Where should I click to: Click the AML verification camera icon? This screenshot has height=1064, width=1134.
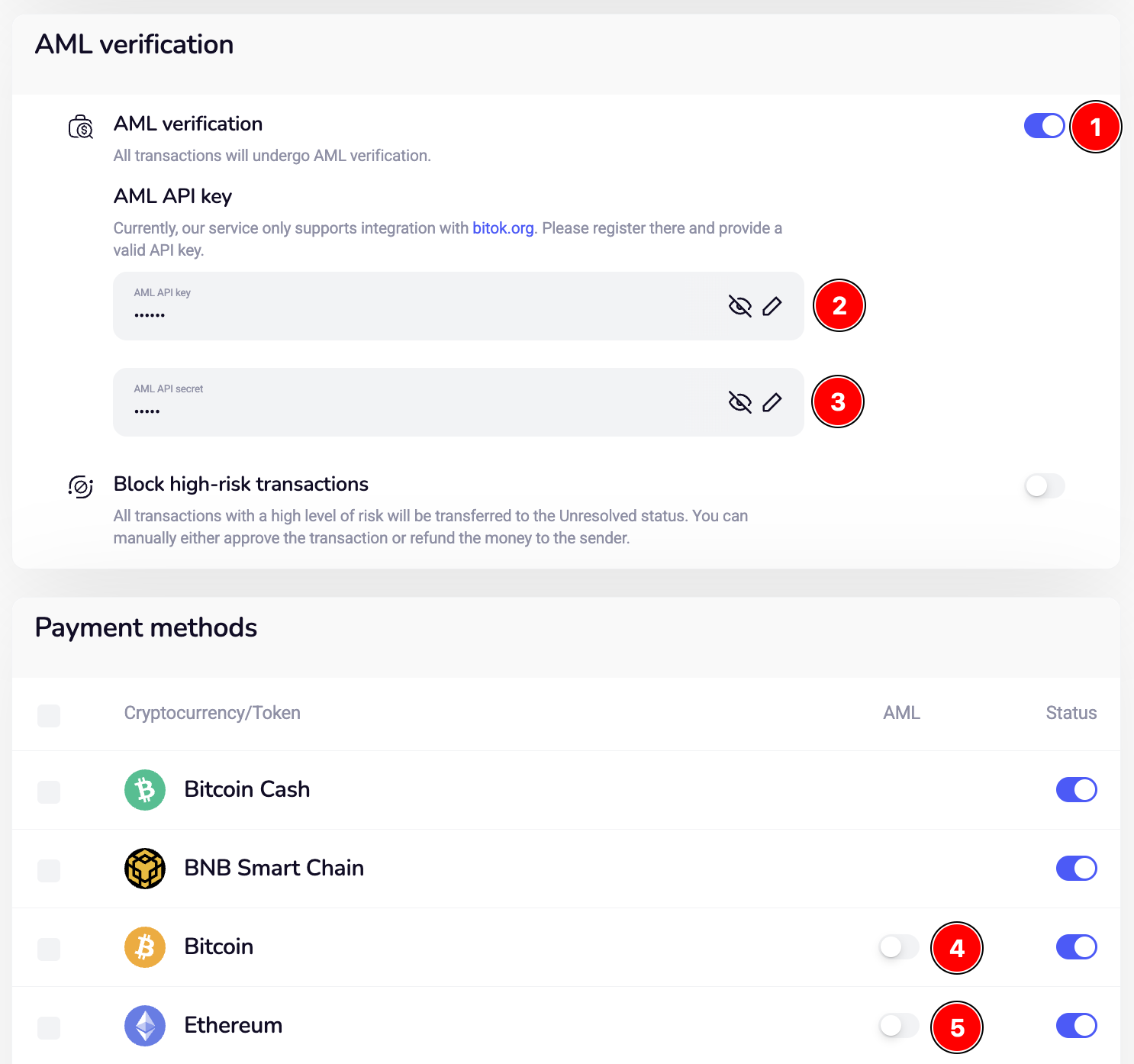pyautogui.click(x=81, y=127)
